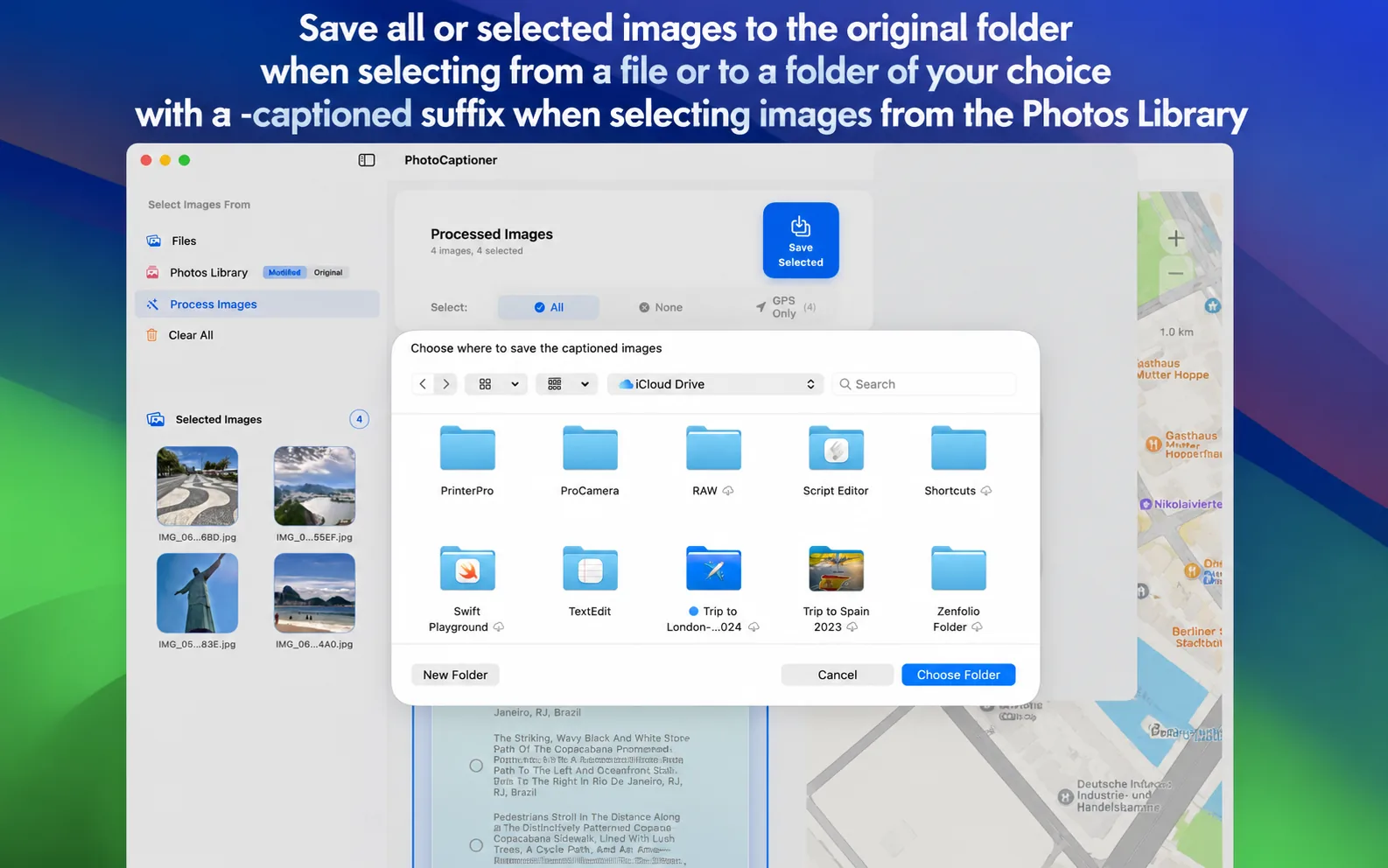Toggle the sidebar icon in title bar
This screenshot has height=868, width=1388.
pos(367,160)
